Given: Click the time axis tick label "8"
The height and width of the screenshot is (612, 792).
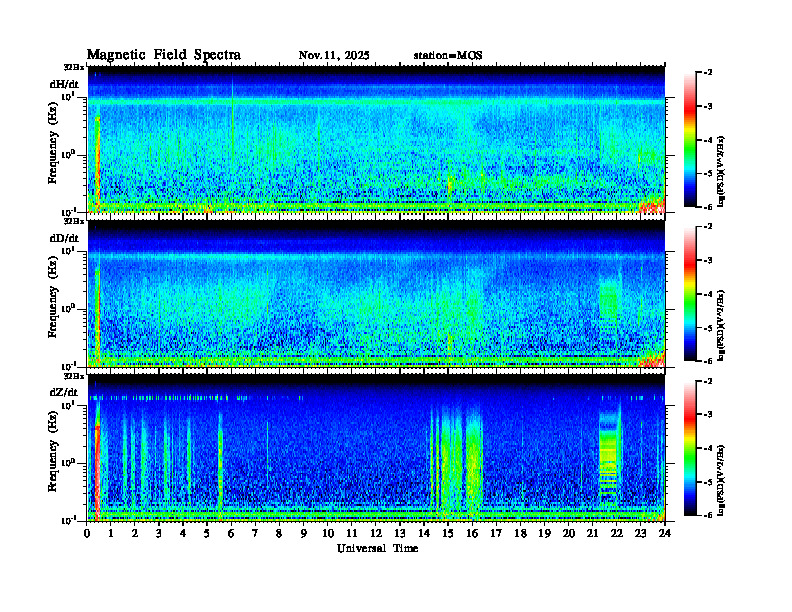Looking at the screenshot, I should (x=279, y=533).
